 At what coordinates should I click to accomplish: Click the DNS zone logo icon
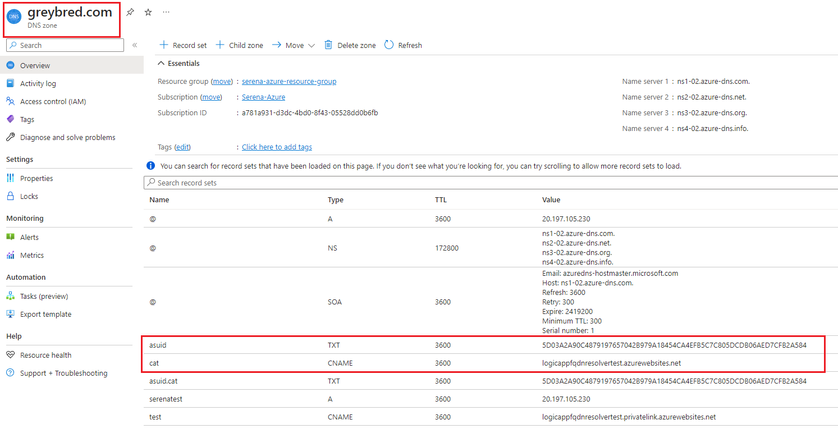click(x=14, y=17)
